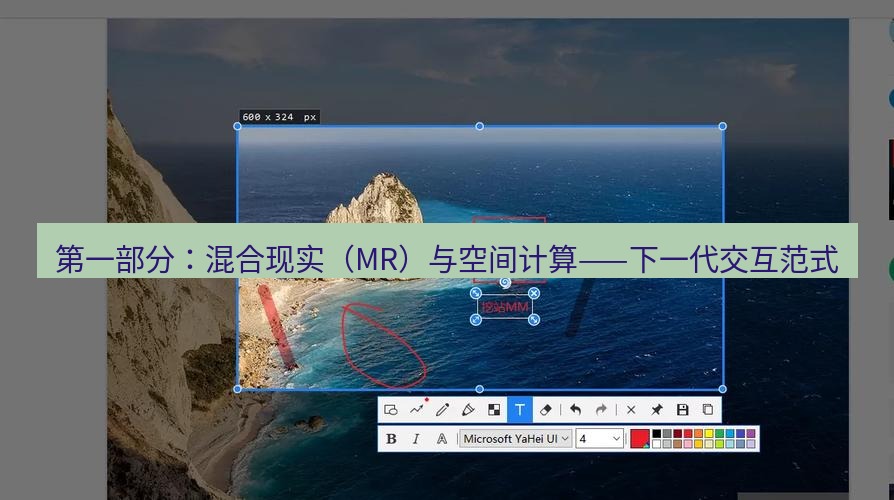Select the arrow line tool
The height and width of the screenshot is (500, 894).
pos(417,409)
